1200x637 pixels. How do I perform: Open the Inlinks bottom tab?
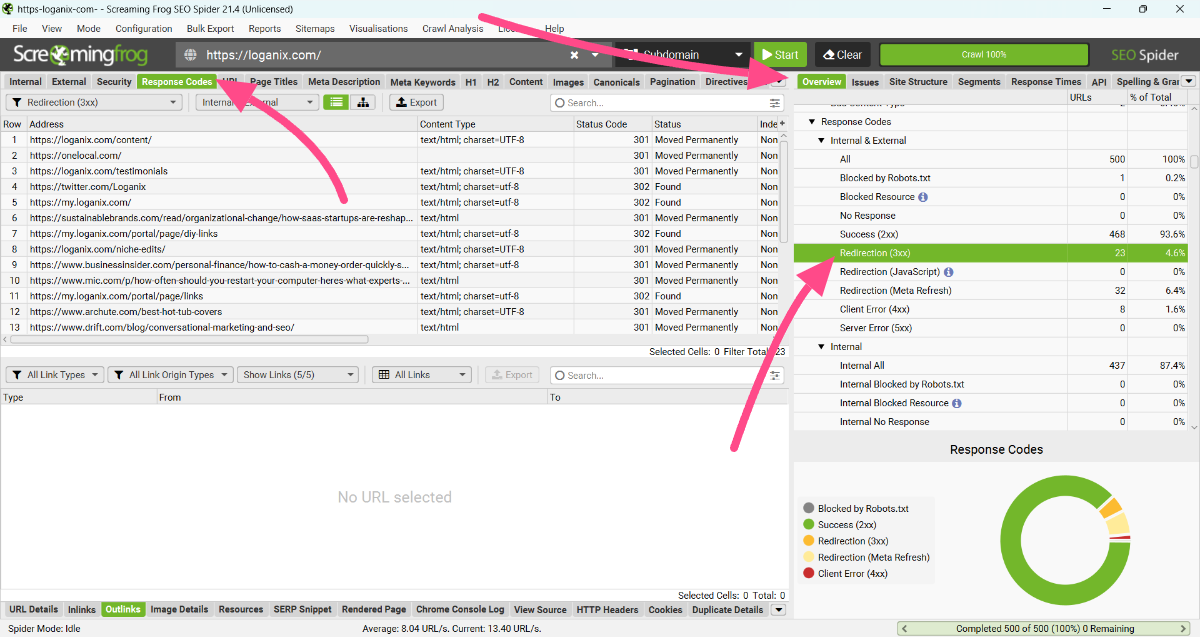[x=81, y=610]
